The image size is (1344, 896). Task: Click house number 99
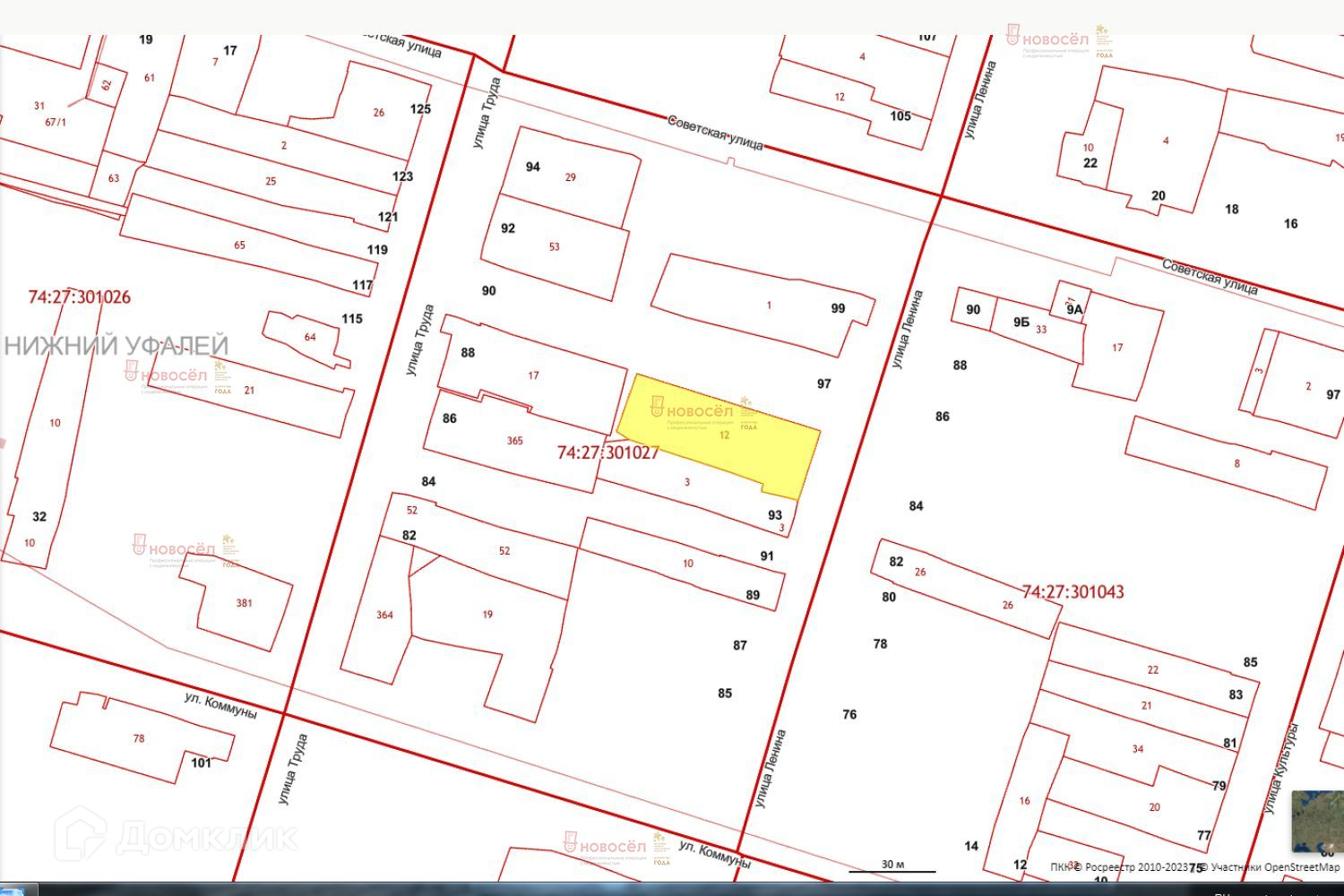coord(838,308)
